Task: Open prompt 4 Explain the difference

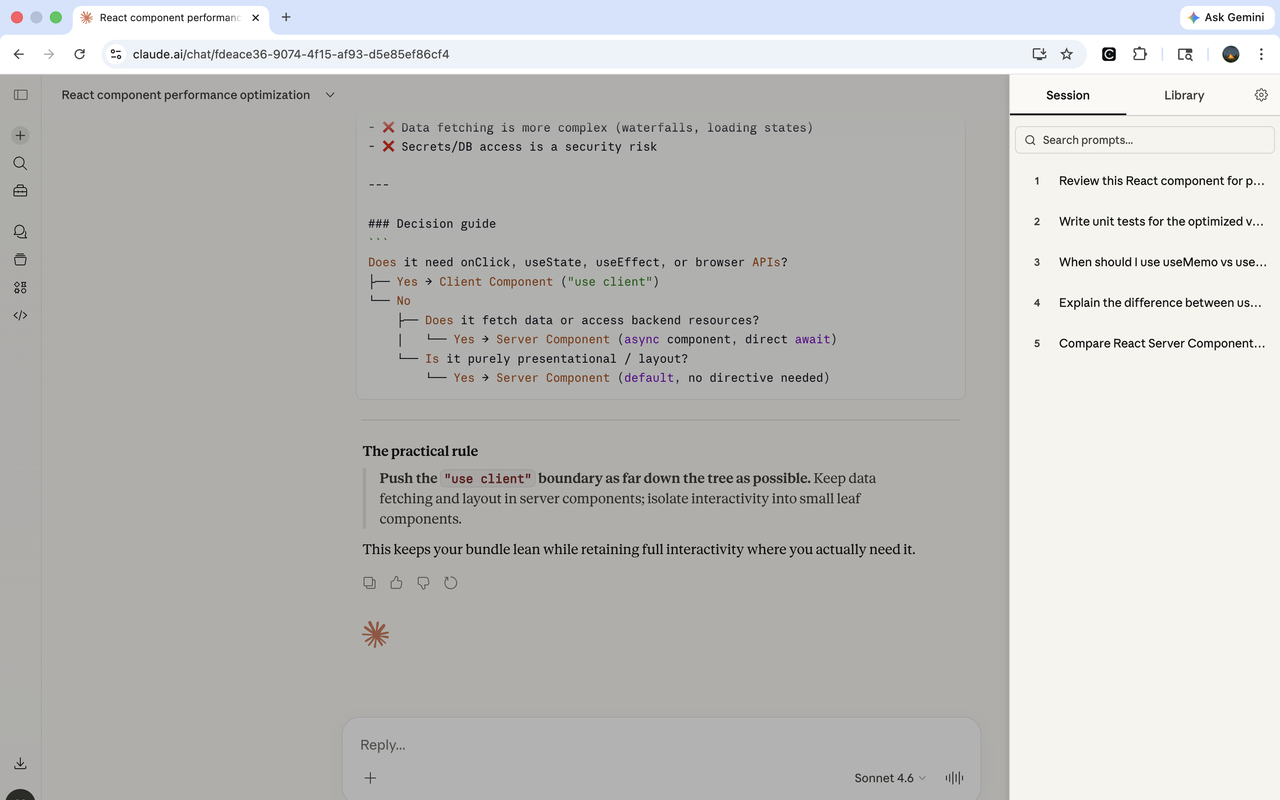Action: [1145, 302]
